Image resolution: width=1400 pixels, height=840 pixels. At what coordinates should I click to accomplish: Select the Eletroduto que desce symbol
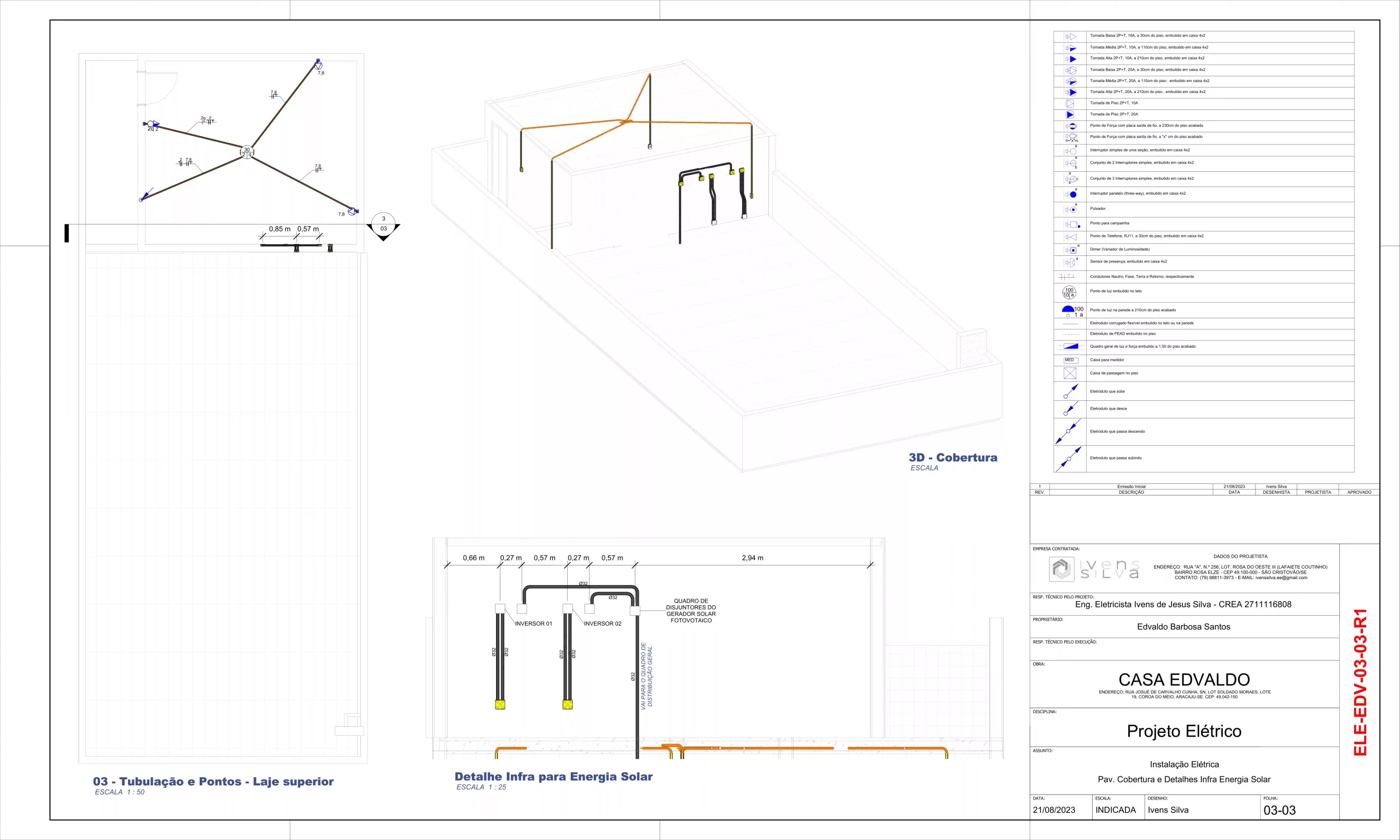point(1070,409)
